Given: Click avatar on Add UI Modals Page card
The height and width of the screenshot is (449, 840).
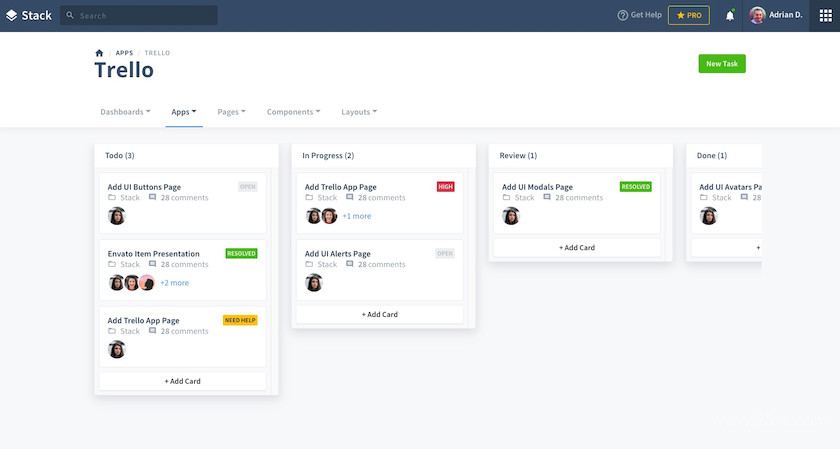Looking at the screenshot, I should click(511, 216).
